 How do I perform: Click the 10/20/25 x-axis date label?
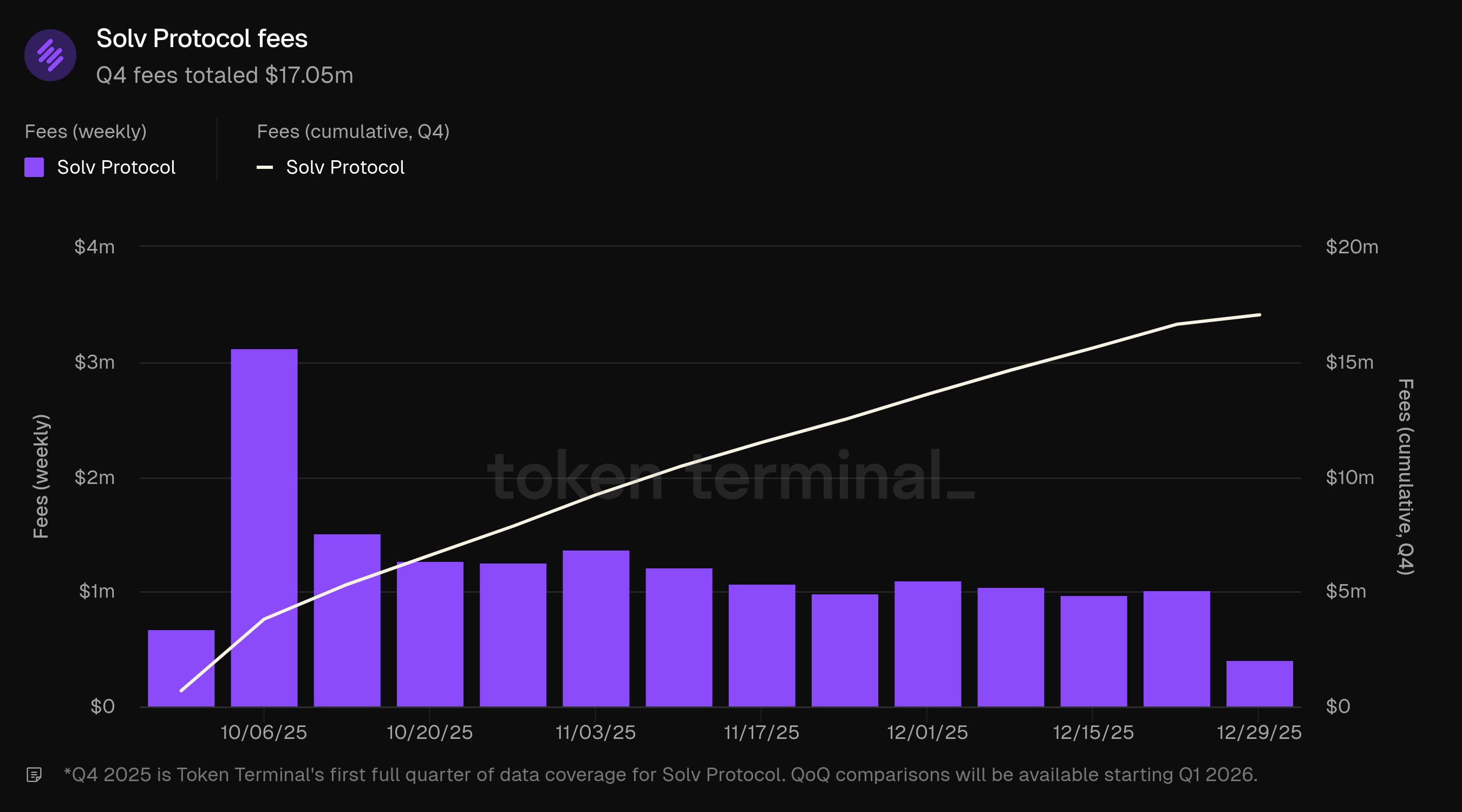429,732
